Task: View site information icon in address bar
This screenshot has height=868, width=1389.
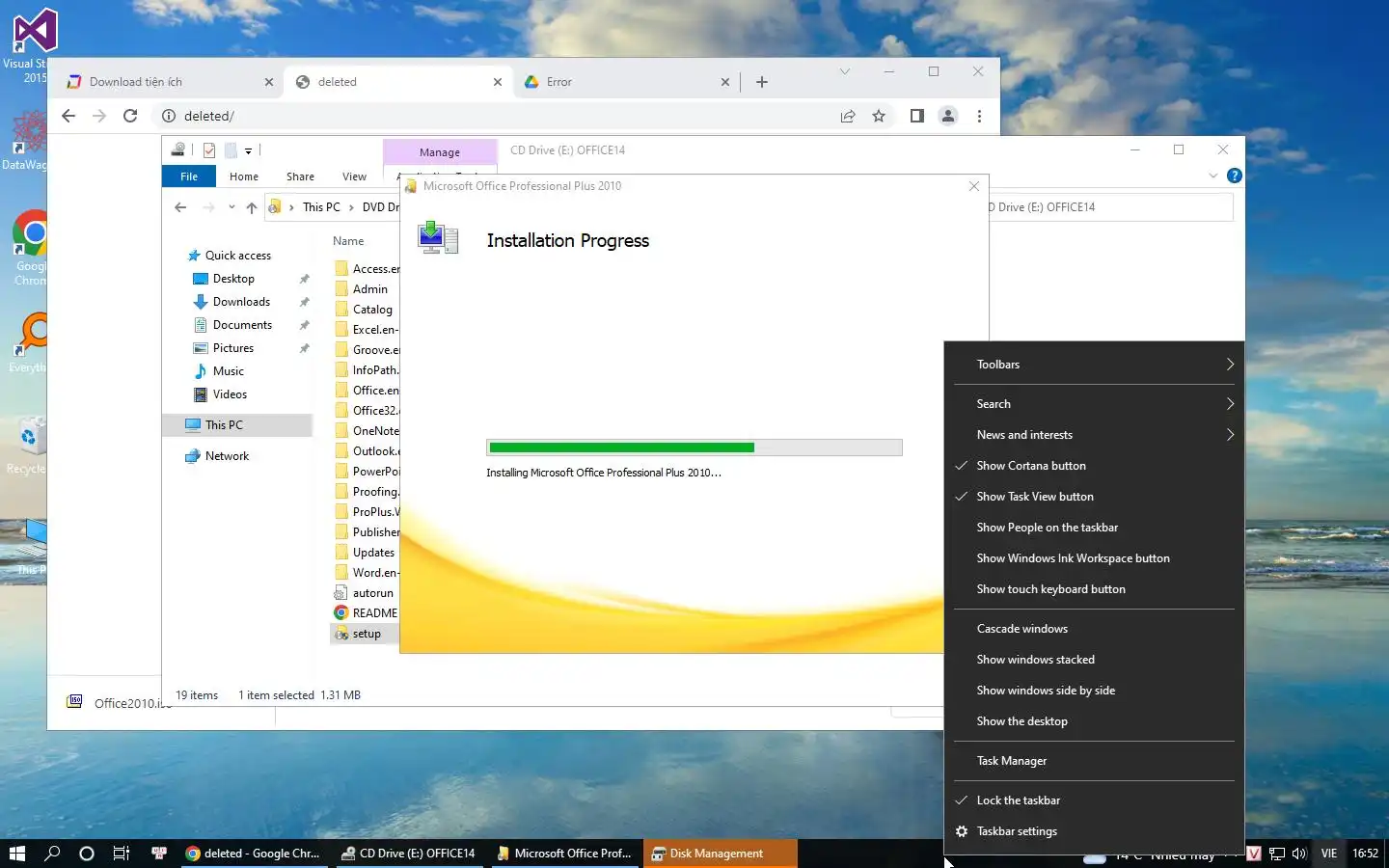Action: click(x=168, y=116)
